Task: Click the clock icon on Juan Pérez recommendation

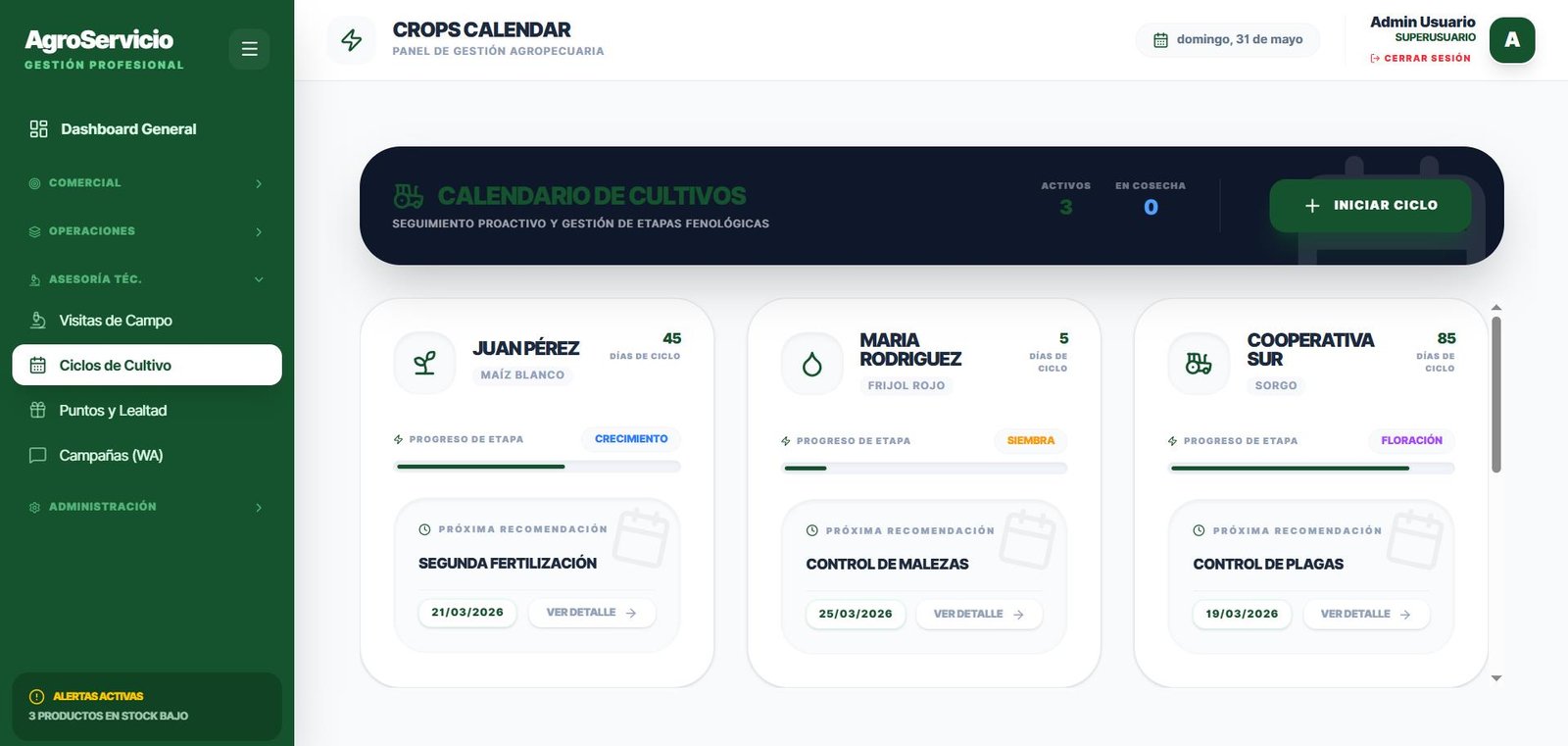Action: 424,529
